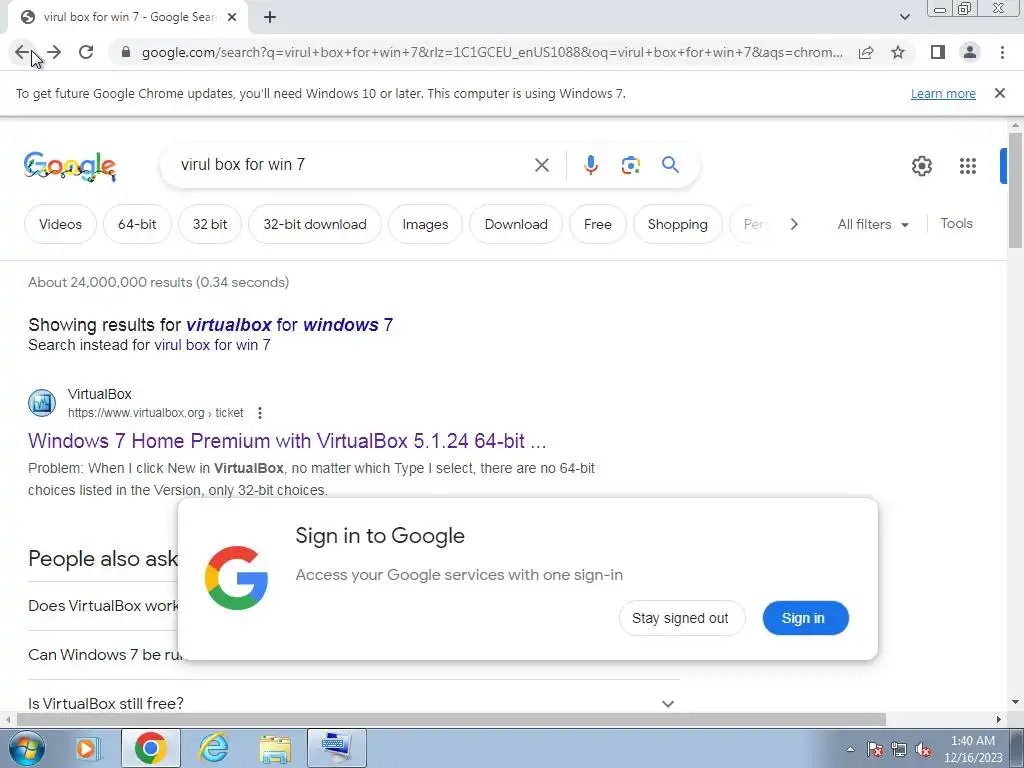Select the Images filter chip
The height and width of the screenshot is (768, 1024).
coord(425,224)
